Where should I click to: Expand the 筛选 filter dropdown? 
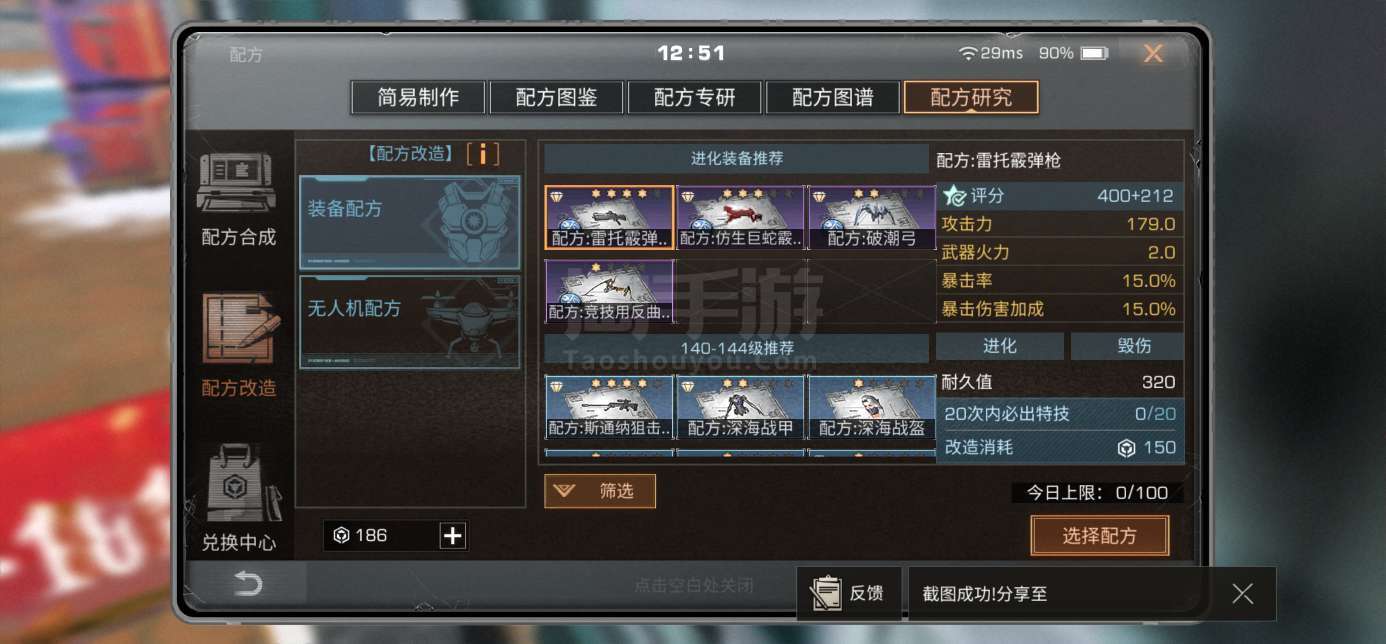[x=600, y=491]
